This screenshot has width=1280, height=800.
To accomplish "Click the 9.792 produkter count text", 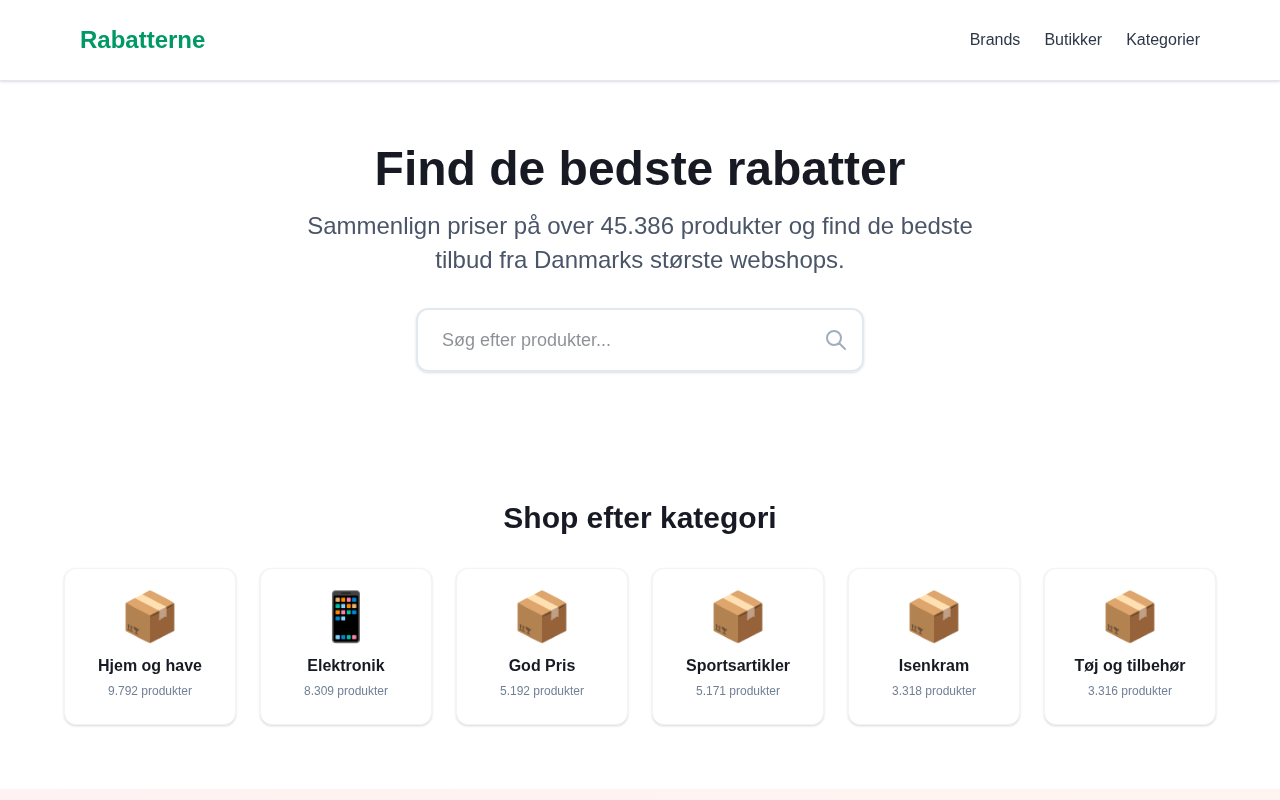I will coord(150,691).
